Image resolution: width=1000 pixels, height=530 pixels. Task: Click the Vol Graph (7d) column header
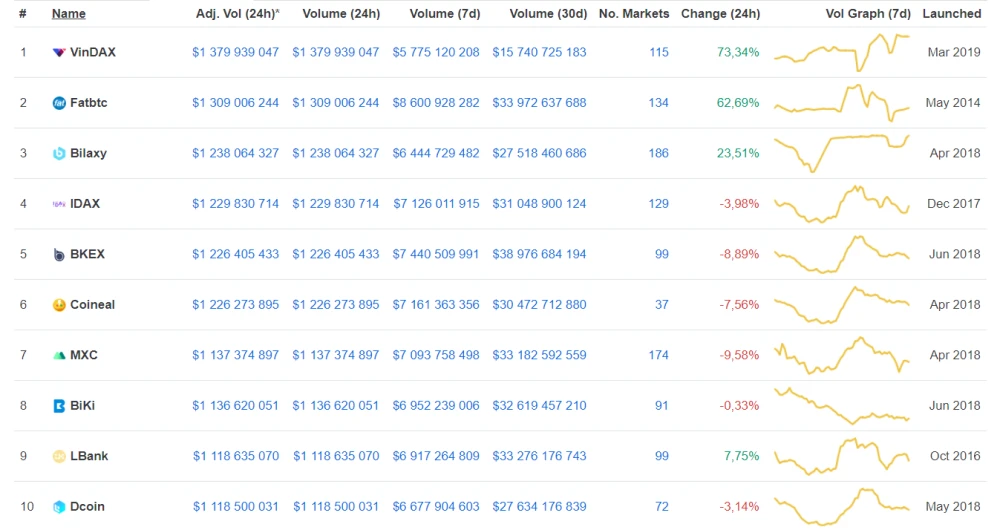(868, 13)
